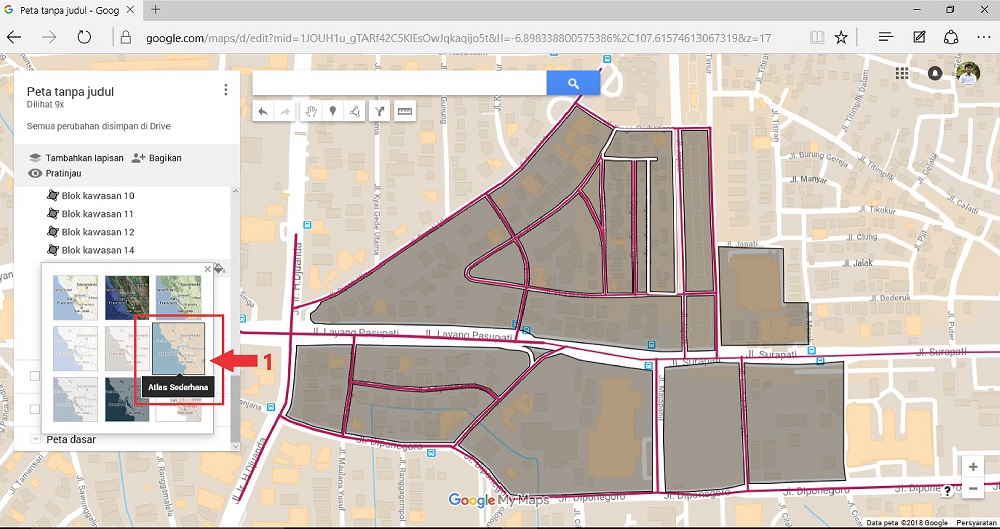Choose the dark navy base map thumbnail

(x=127, y=399)
